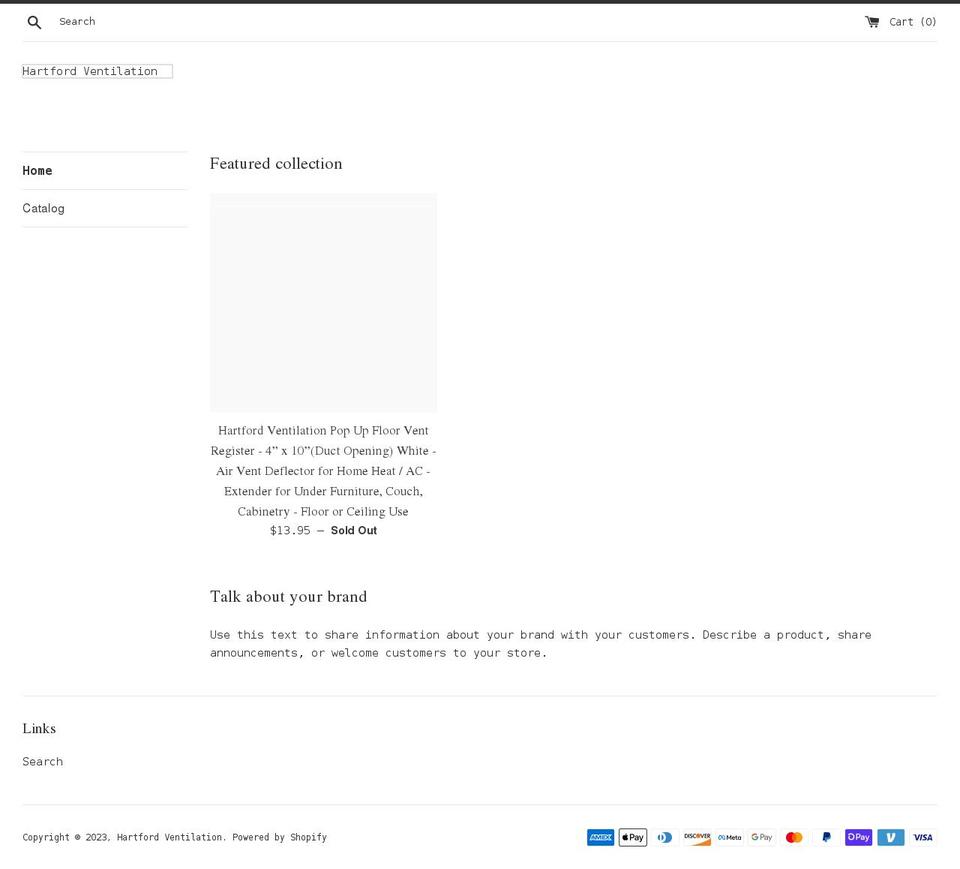This screenshot has width=960, height=869.
Task: Click the Apple Pay payment icon
Action: pos(632,837)
